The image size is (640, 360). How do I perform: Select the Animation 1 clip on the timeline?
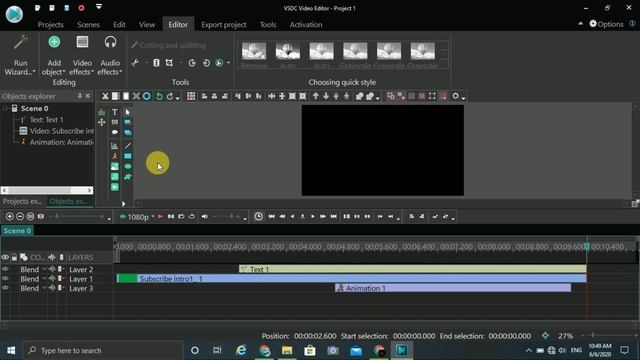(x=453, y=288)
